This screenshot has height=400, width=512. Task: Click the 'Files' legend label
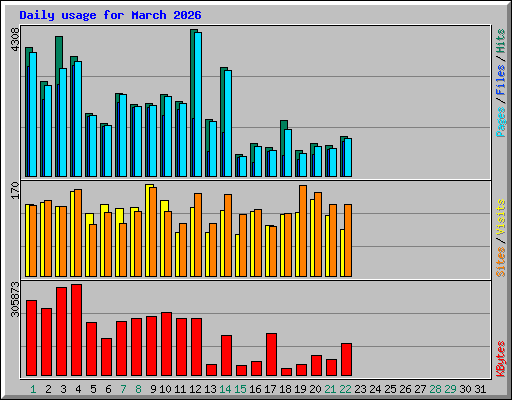pyautogui.click(x=501, y=80)
